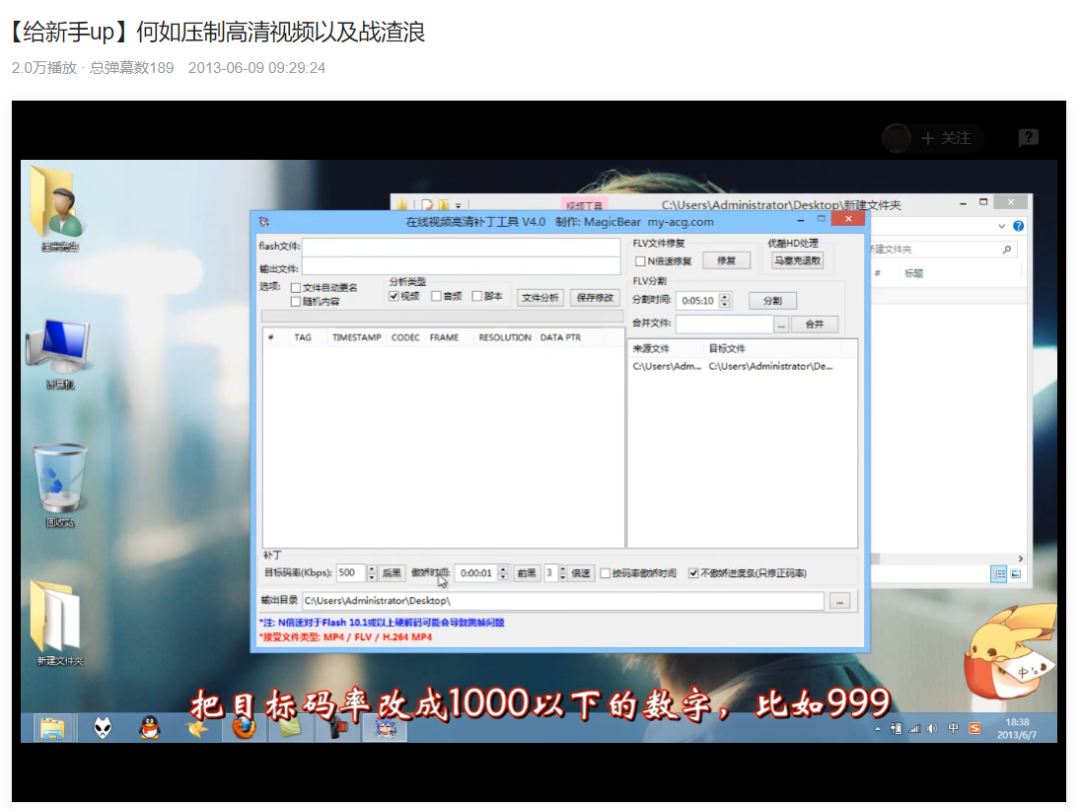Screen dimensions: 1080x809
Task: Click the Sogou S input tray icon
Action: pos(975,728)
